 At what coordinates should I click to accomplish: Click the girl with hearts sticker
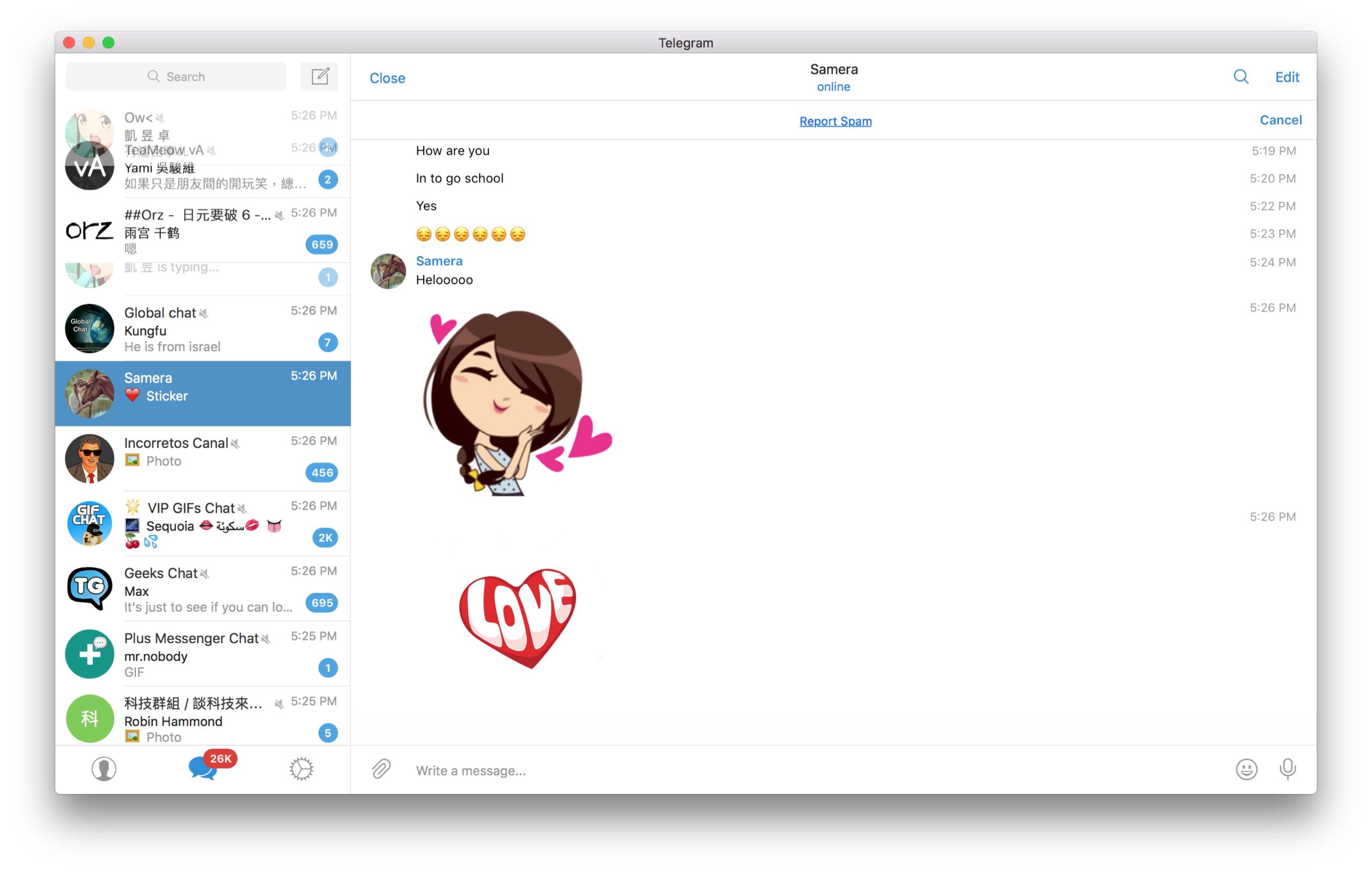(517, 403)
